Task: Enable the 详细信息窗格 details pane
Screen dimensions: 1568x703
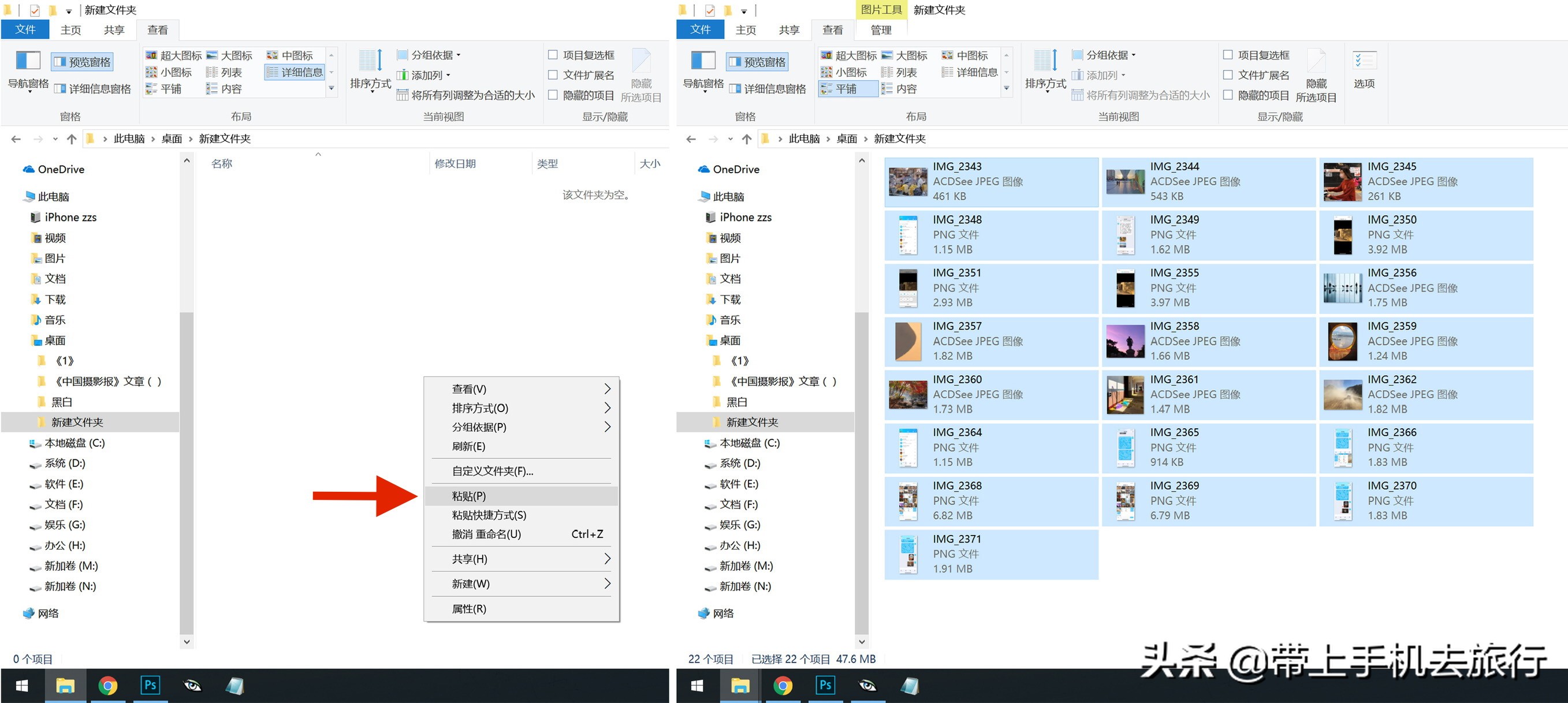Action: click(92, 89)
